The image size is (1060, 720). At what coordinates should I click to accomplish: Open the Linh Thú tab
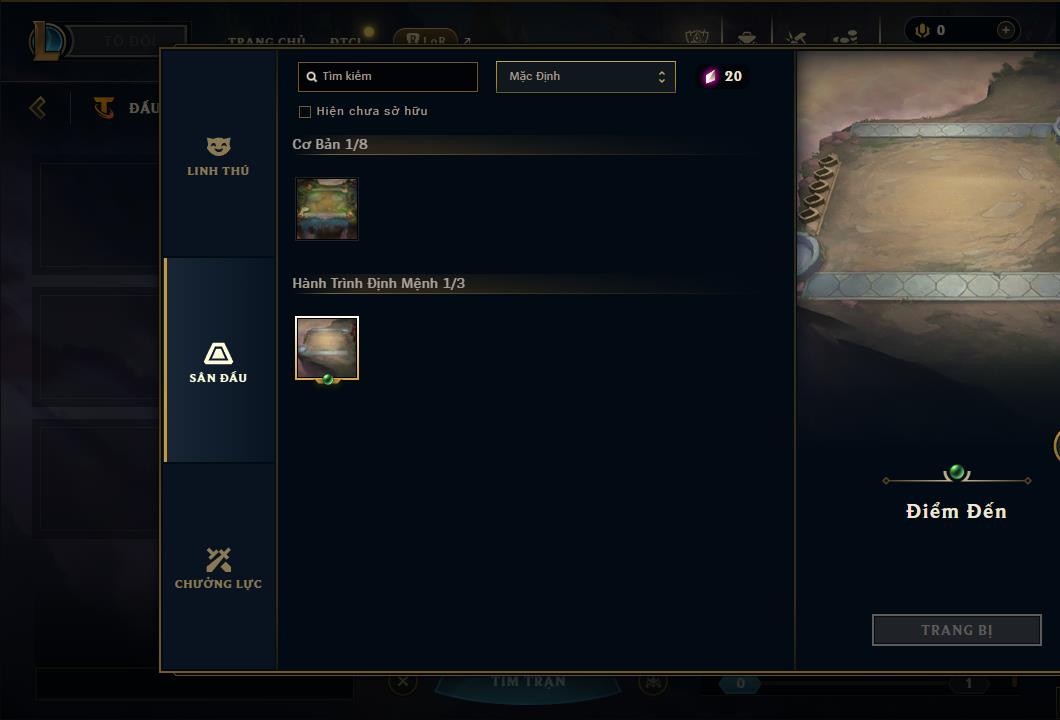(x=218, y=157)
